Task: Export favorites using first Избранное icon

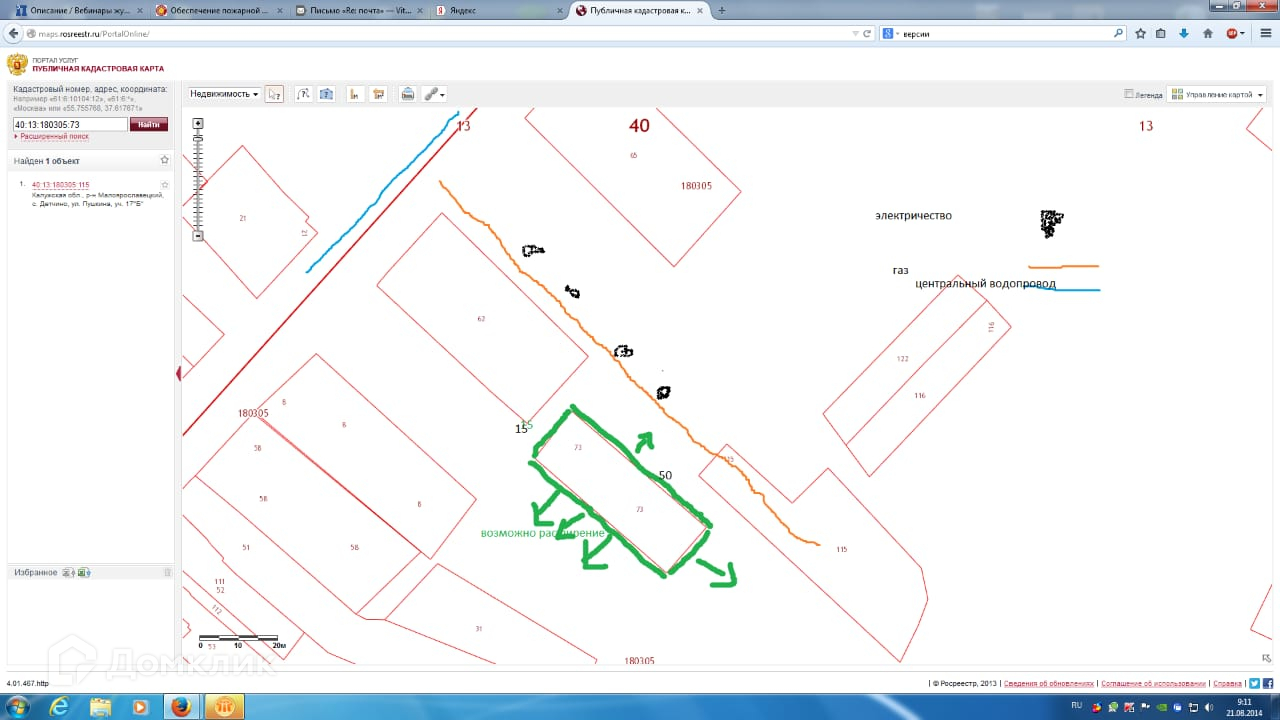Action: [x=67, y=573]
